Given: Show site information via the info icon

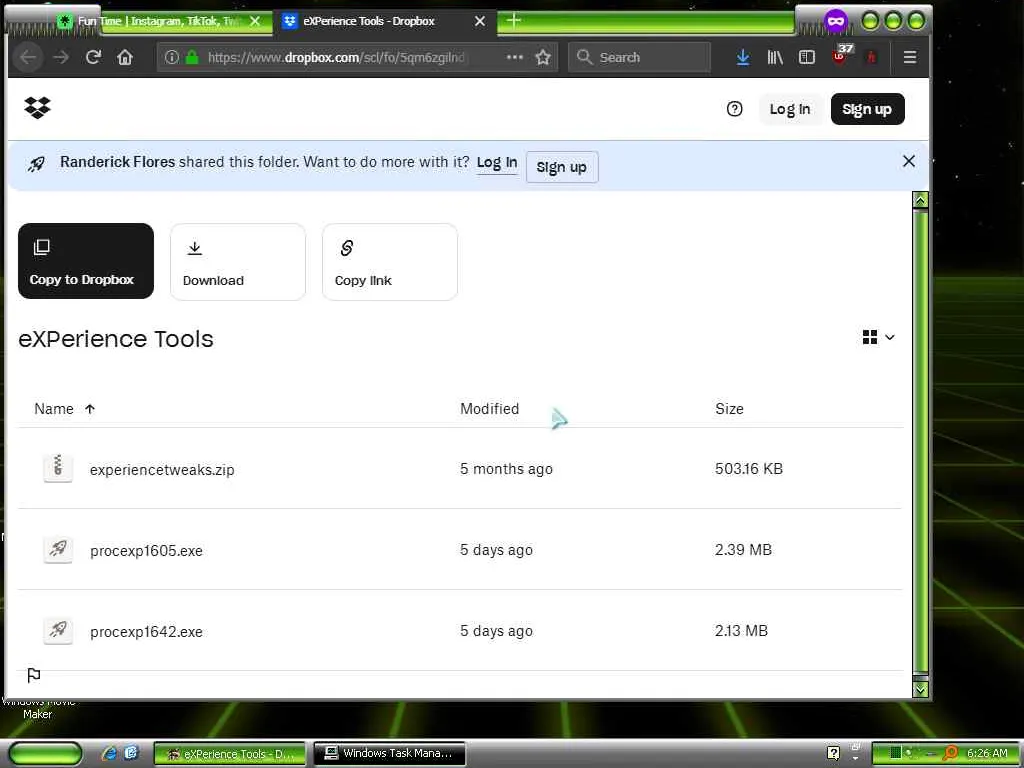Looking at the screenshot, I should (x=171, y=57).
